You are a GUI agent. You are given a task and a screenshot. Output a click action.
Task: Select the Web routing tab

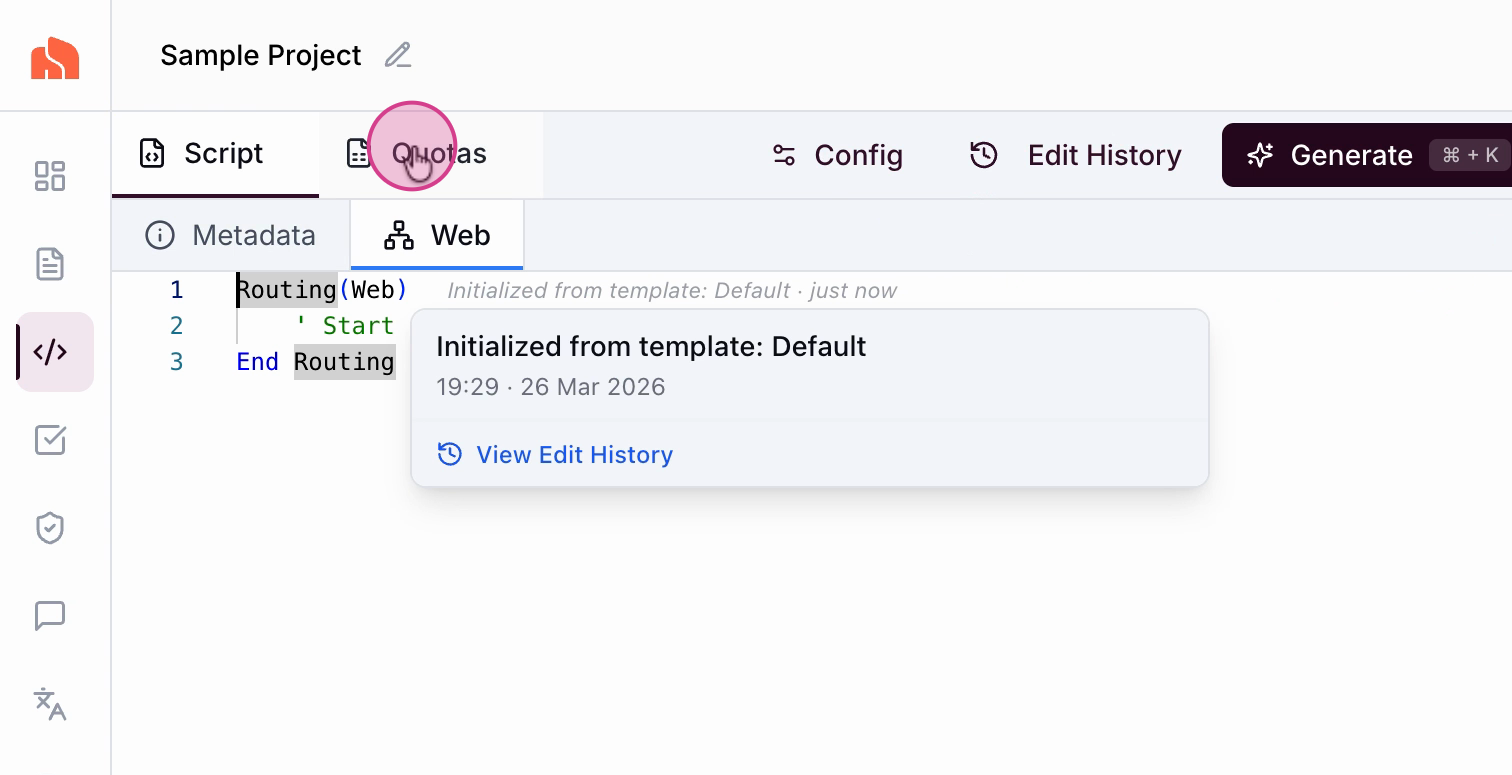coord(438,236)
